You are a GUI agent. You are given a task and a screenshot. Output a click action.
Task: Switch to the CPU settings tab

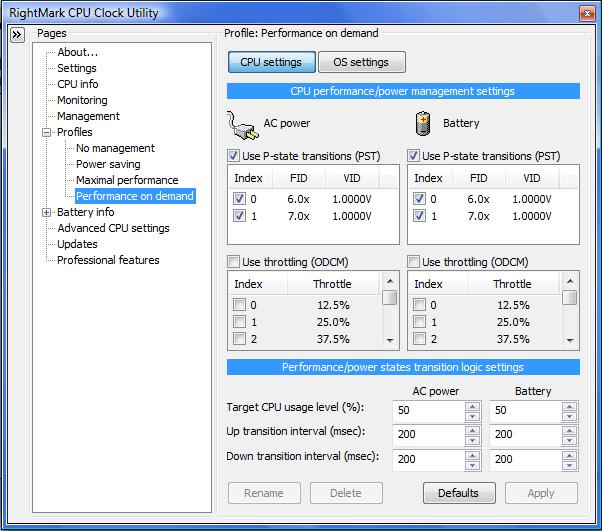click(x=271, y=62)
